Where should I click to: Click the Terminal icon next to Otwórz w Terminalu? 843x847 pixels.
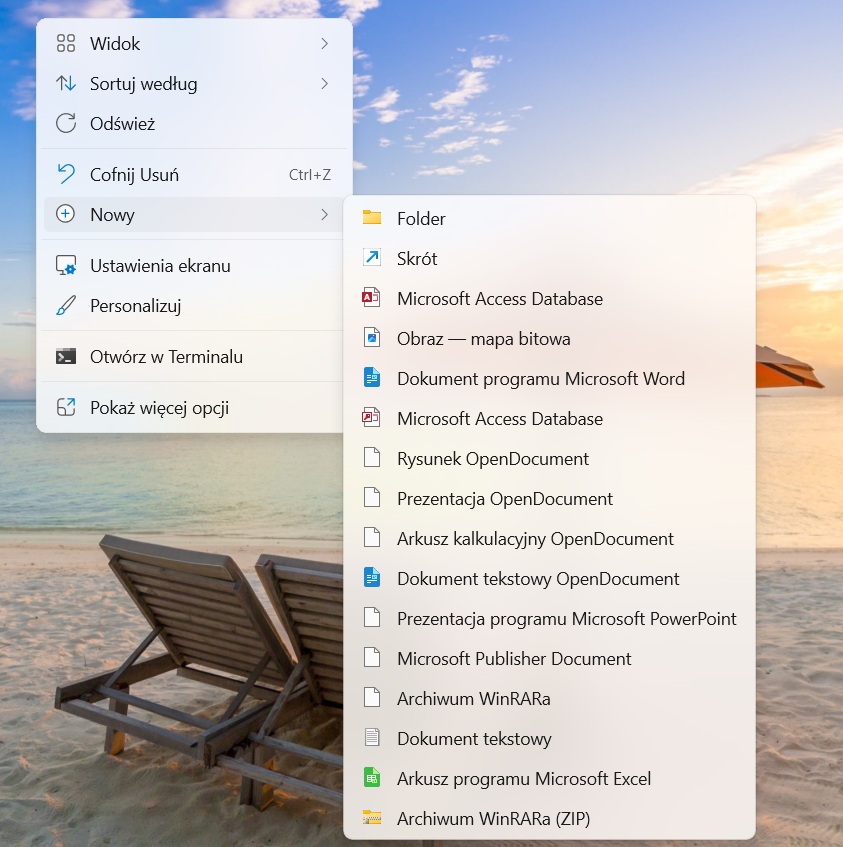click(66, 356)
